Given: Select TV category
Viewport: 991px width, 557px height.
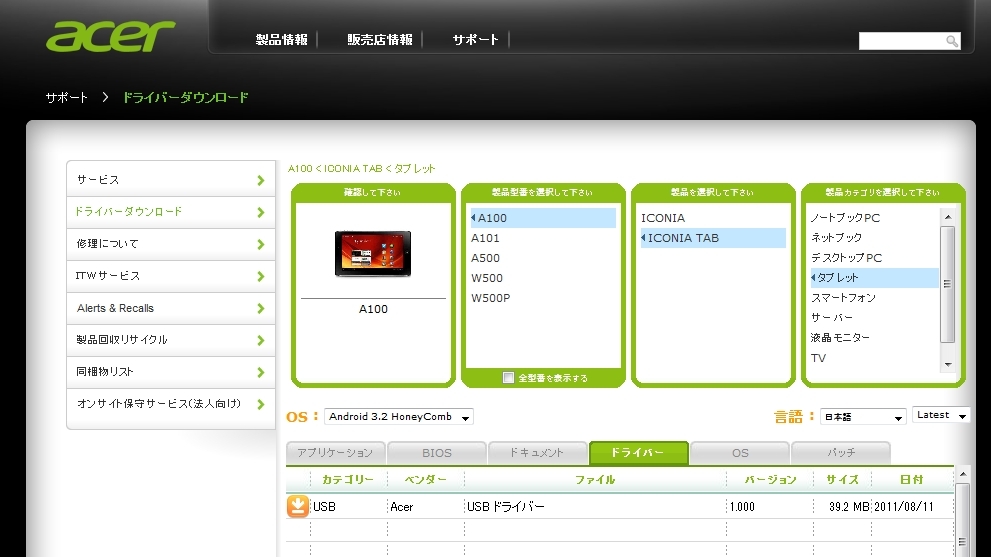Looking at the screenshot, I should pyautogui.click(x=818, y=358).
